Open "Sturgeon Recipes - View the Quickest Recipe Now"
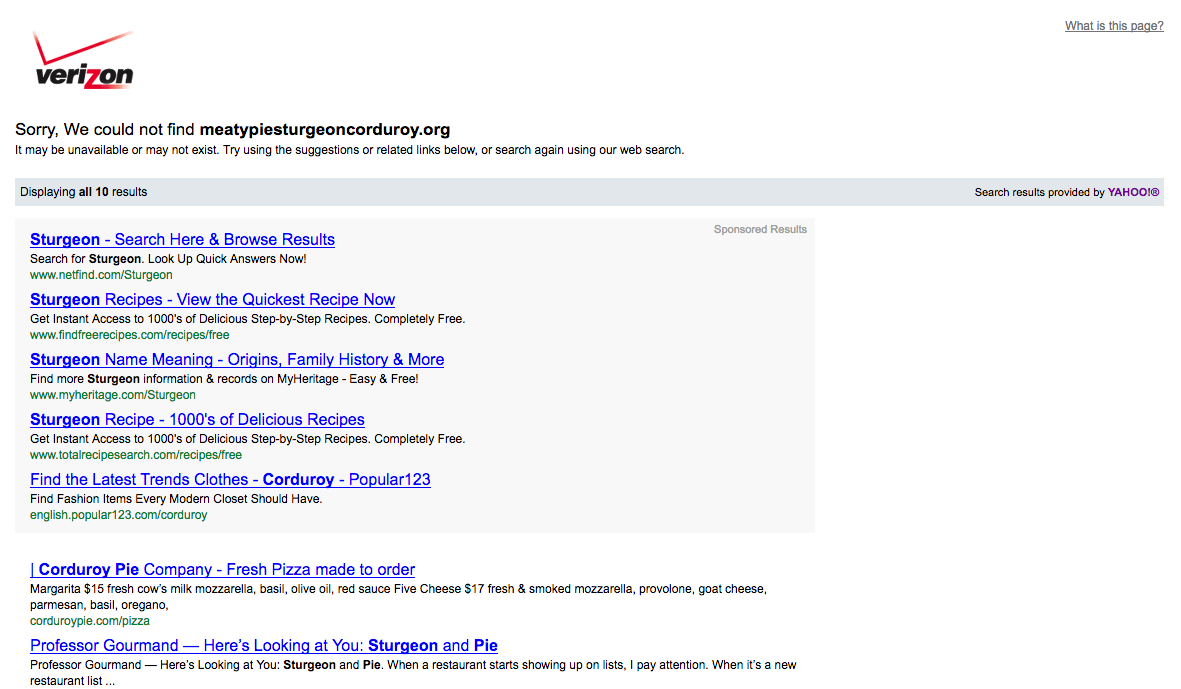 pos(212,300)
